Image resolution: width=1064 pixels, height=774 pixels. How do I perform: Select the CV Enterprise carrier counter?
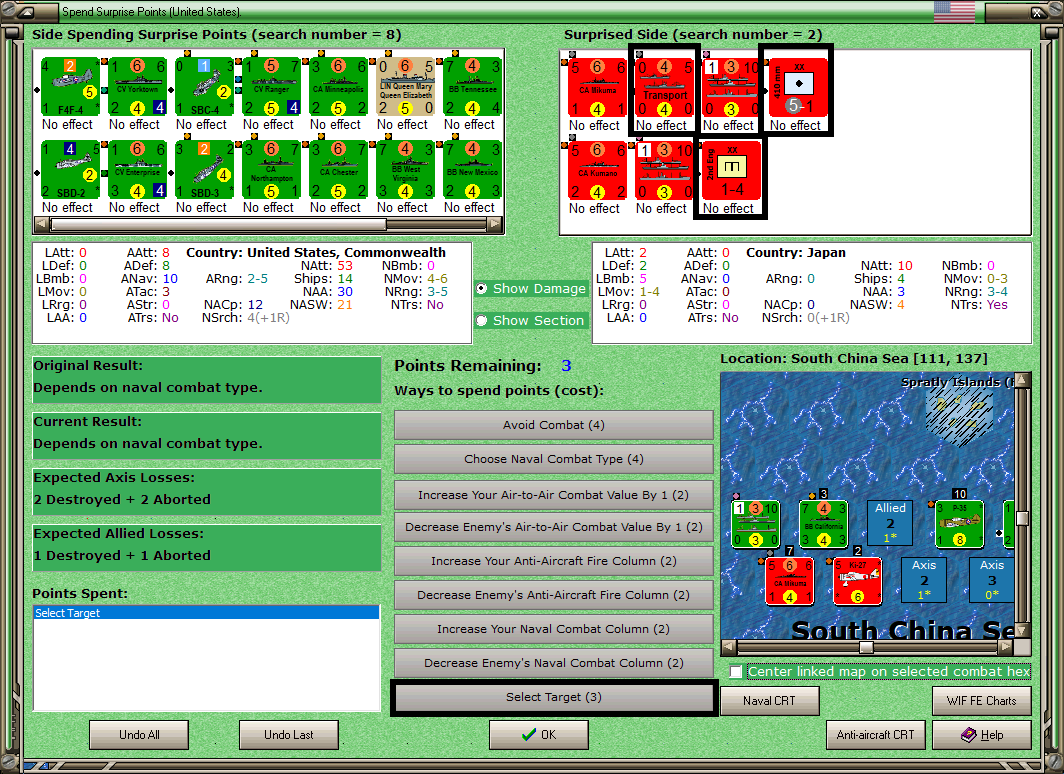[137, 170]
